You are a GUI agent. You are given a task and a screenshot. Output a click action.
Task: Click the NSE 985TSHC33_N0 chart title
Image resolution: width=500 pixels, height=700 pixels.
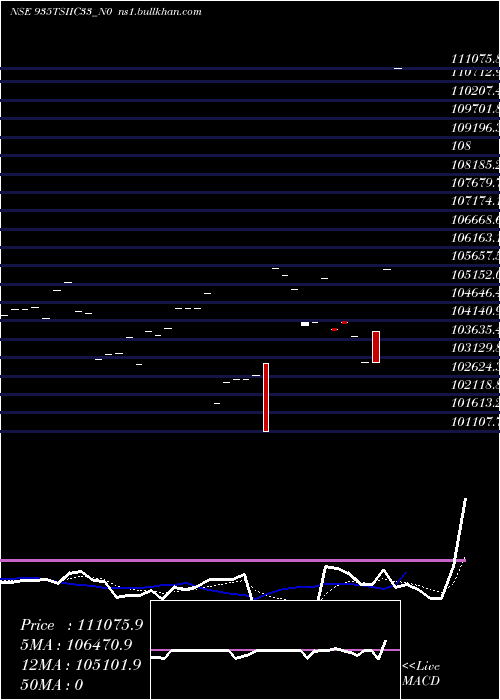click(62, 12)
